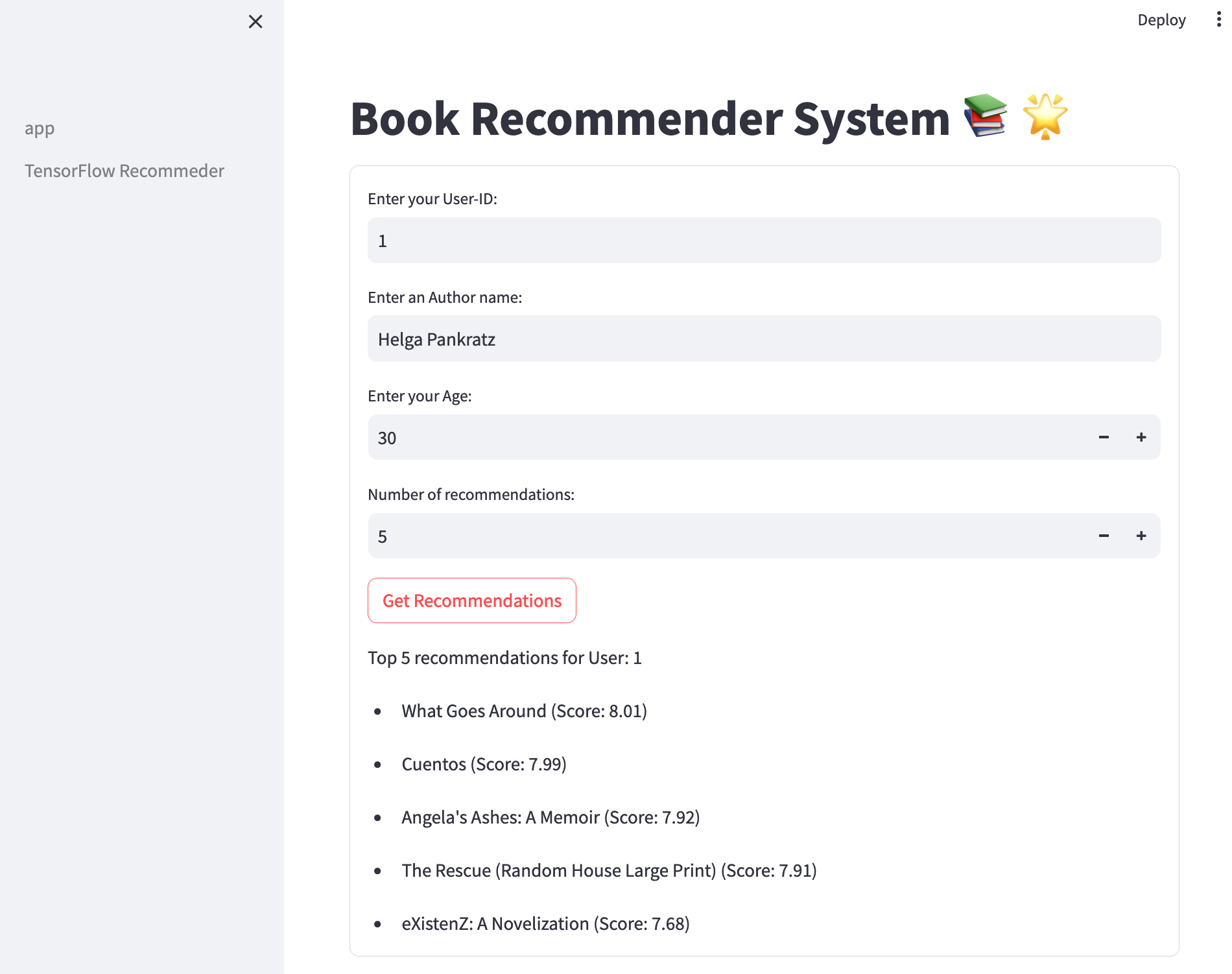This screenshot has height=974, width=1232.
Task: Decrement the number of recommendations
Action: tap(1104, 536)
